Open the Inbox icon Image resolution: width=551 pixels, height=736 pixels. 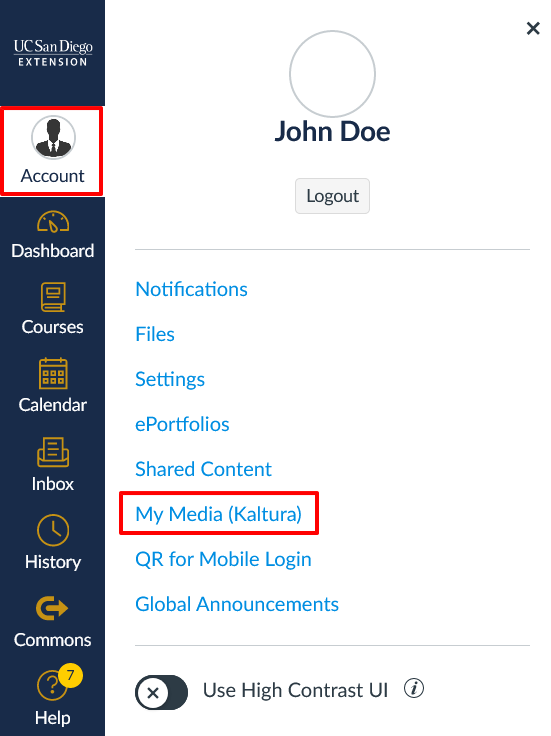pyautogui.click(x=53, y=452)
